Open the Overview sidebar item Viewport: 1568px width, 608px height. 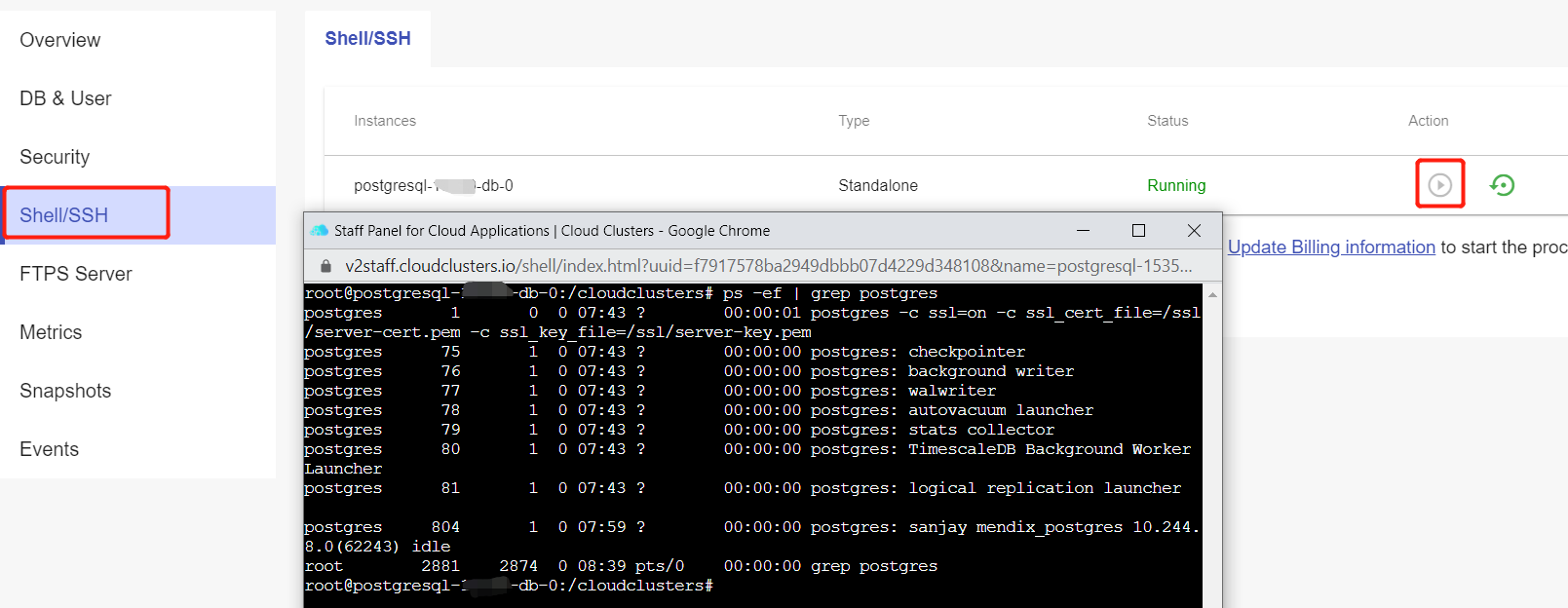pos(59,40)
